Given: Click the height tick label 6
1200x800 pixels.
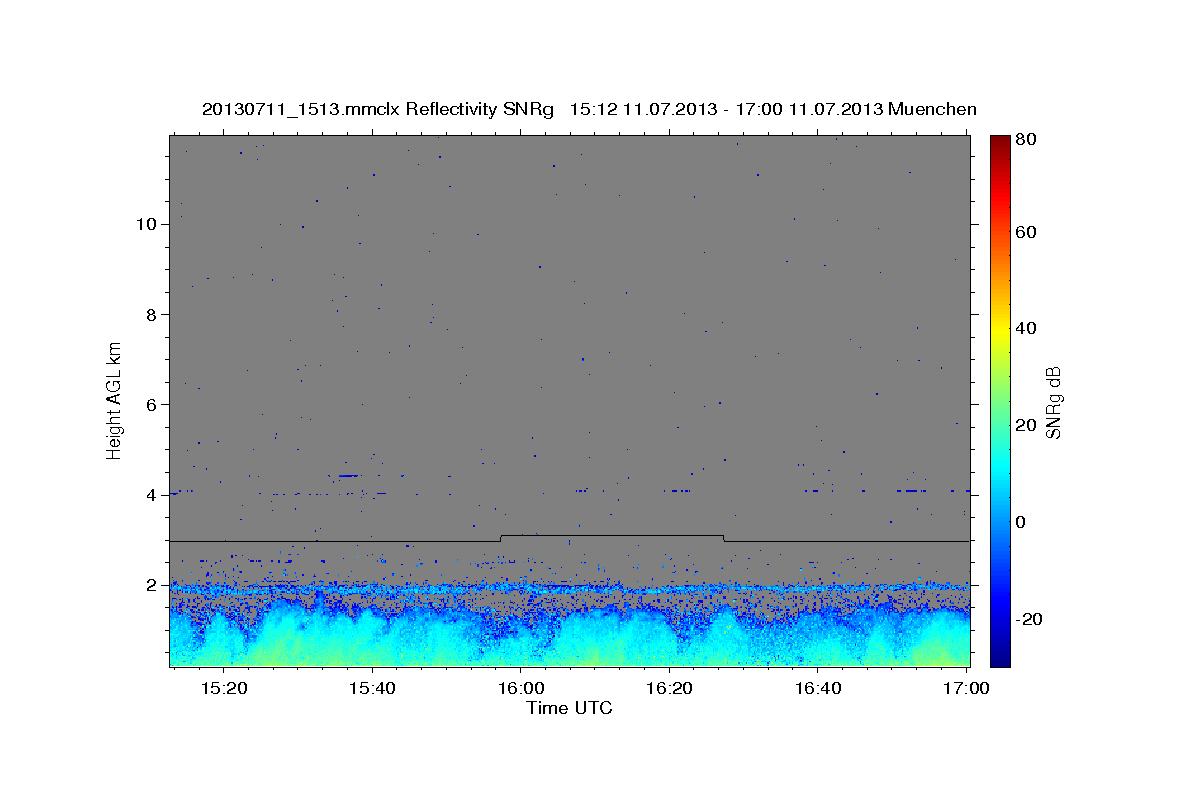Looking at the screenshot, I should [x=152, y=404].
